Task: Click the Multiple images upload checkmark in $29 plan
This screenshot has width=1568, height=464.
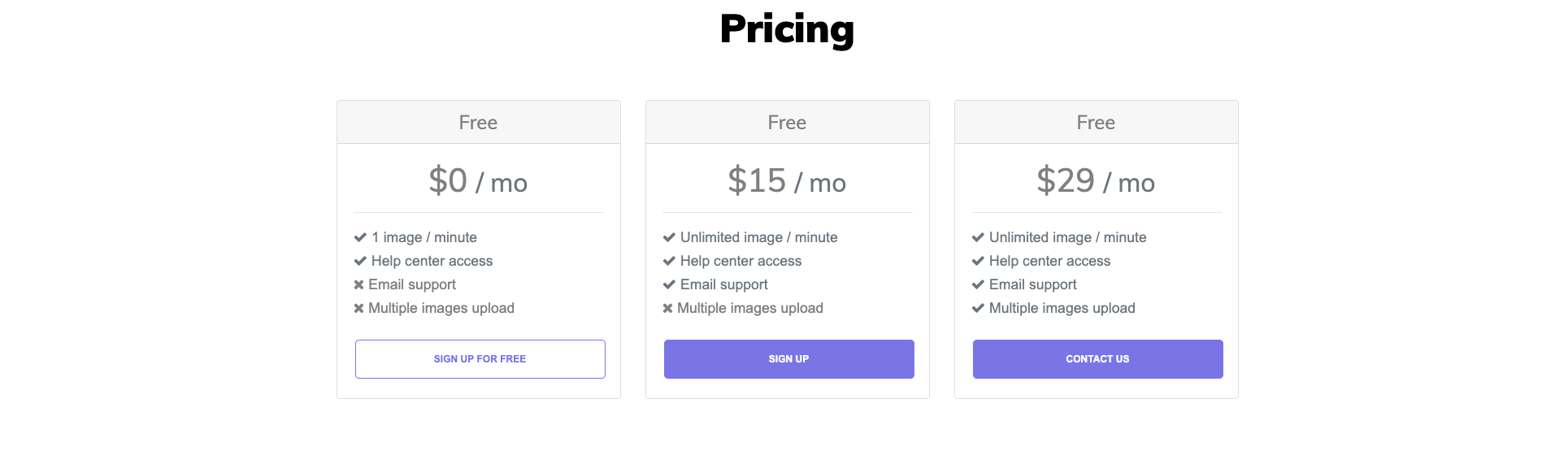Action: pos(978,308)
